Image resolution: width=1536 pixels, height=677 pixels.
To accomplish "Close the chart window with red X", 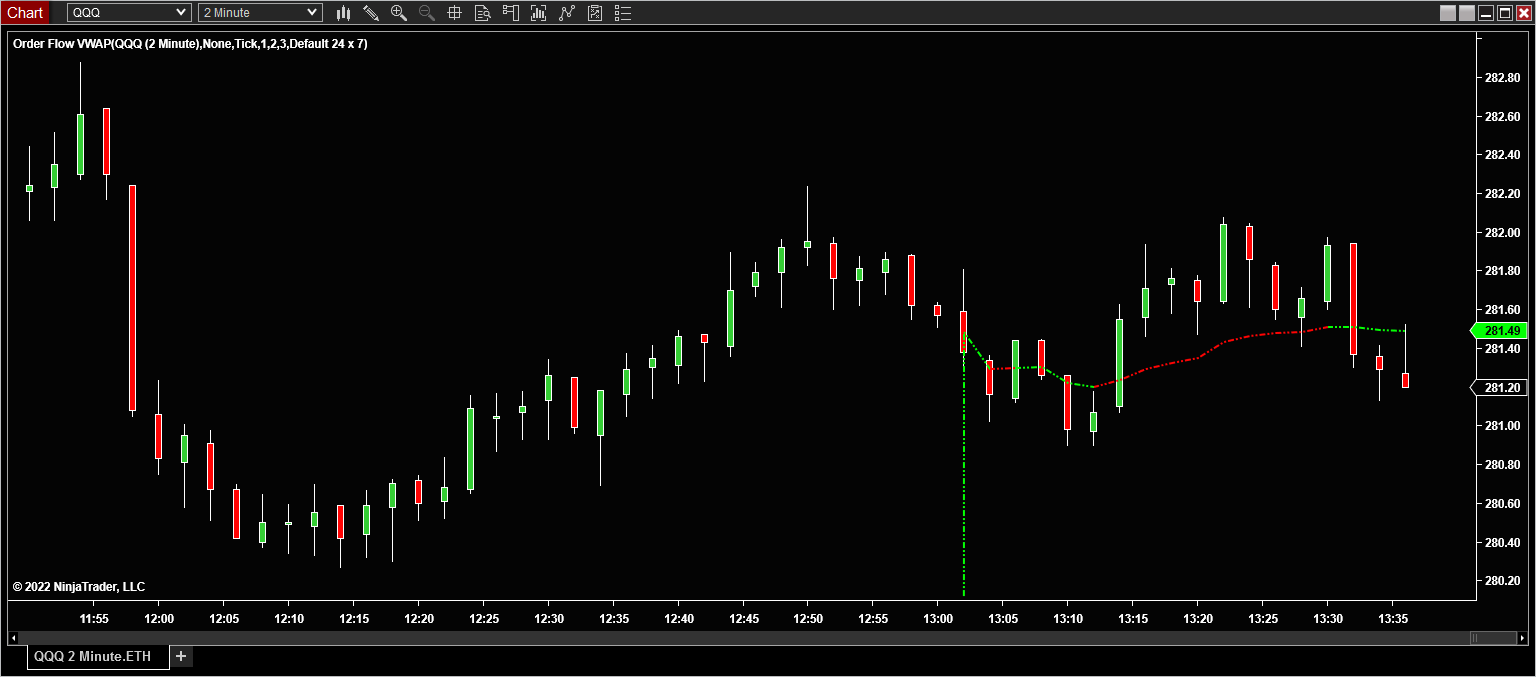I will 1524,13.
